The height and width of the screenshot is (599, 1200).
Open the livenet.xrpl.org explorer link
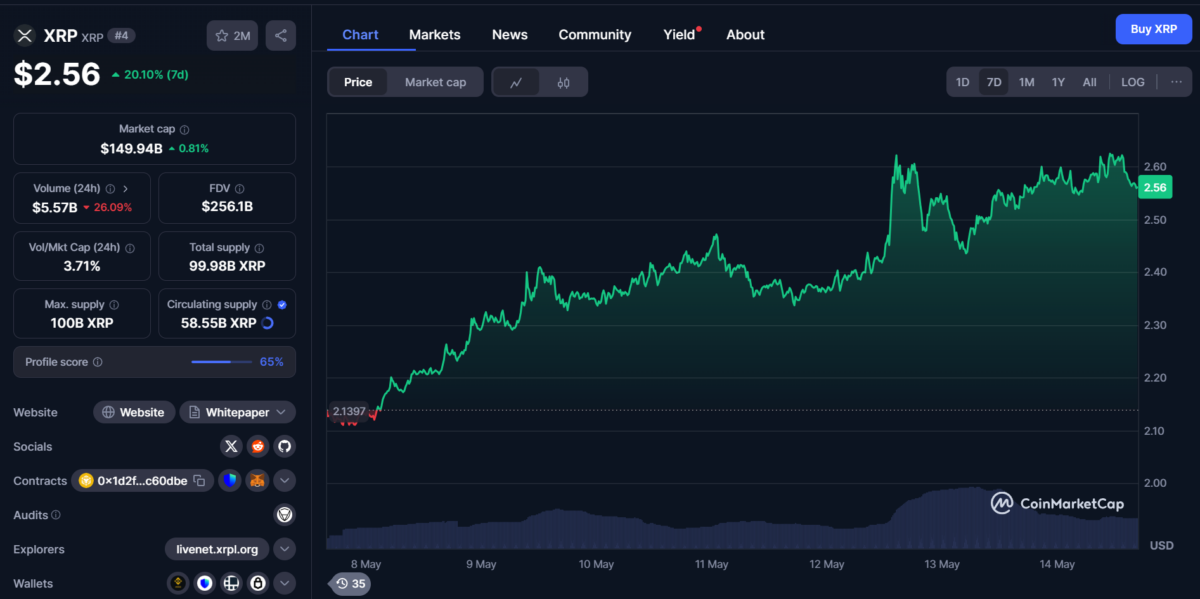coord(218,549)
